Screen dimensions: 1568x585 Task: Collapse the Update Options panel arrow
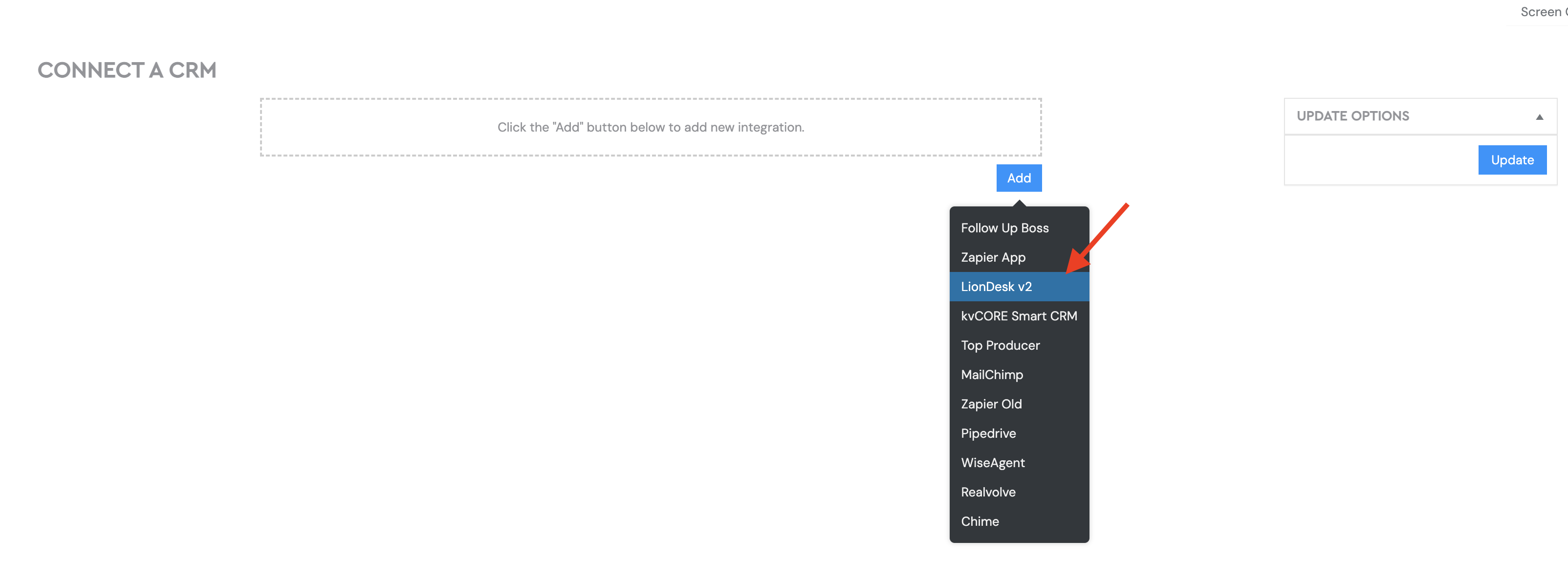pyautogui.click(x=1539, y=117)
